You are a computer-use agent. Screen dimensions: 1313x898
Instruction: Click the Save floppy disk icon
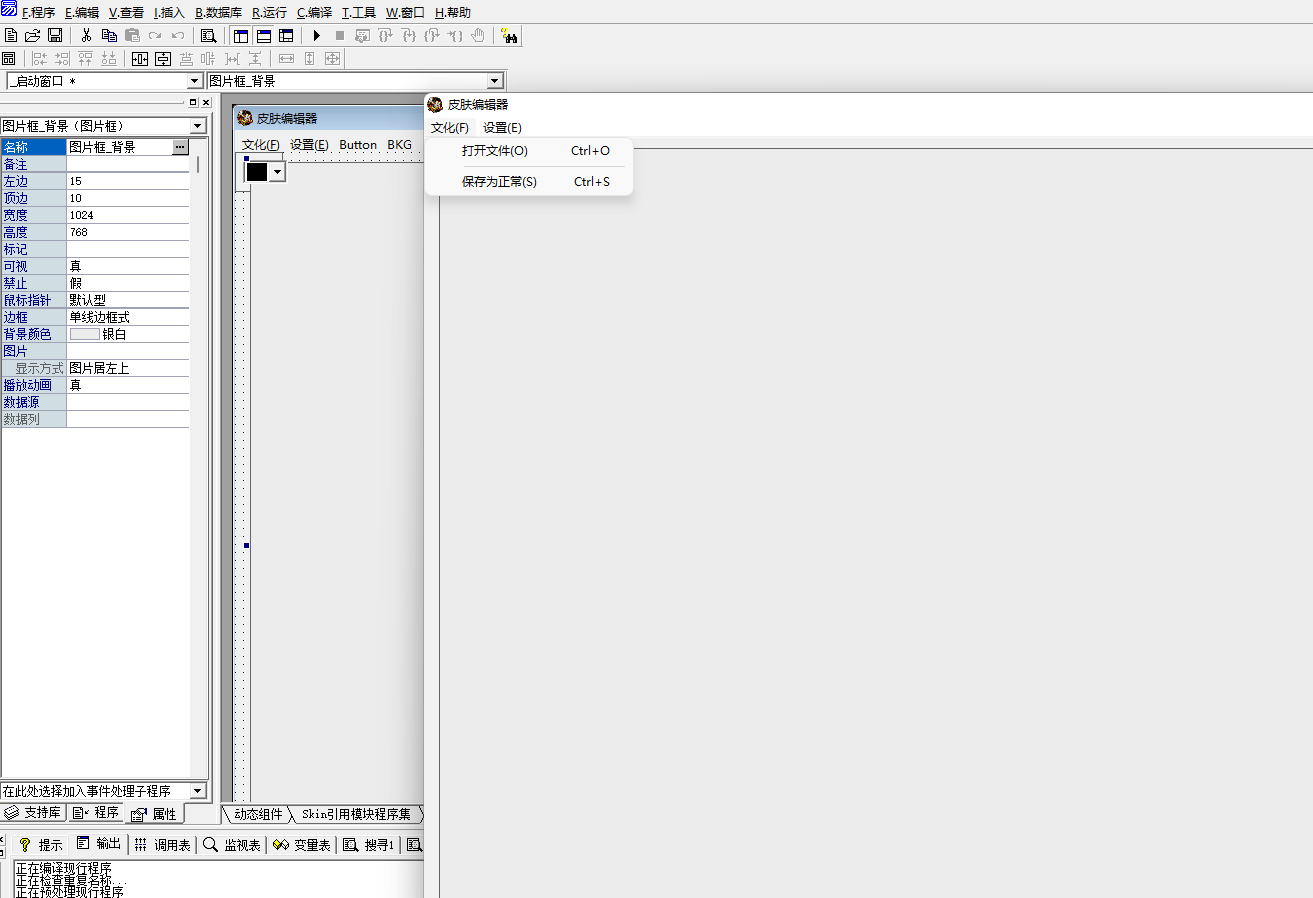tap(55, 36)
